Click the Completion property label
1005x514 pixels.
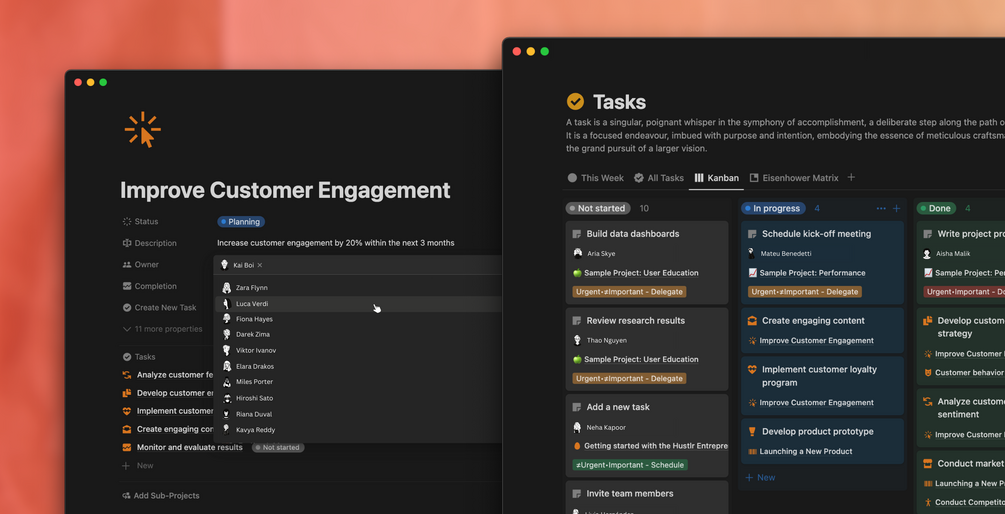coord(149,286)
